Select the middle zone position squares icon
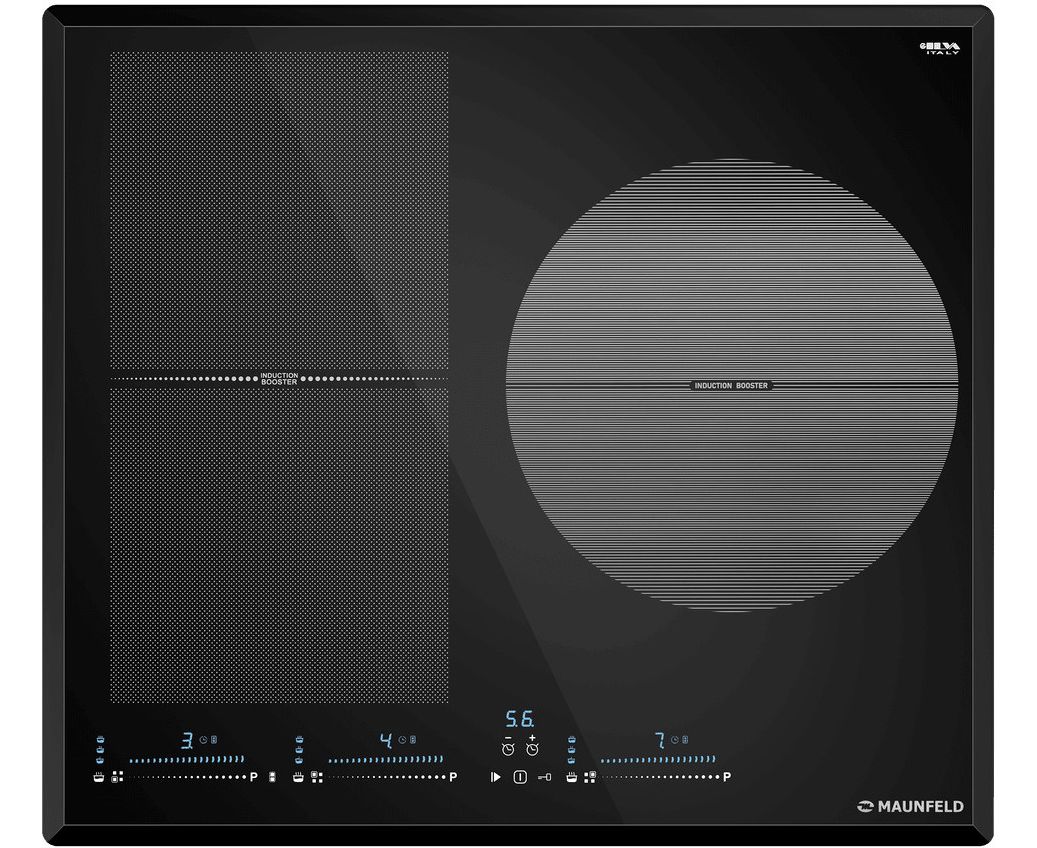1037x848 pixels. coord(316,776)
